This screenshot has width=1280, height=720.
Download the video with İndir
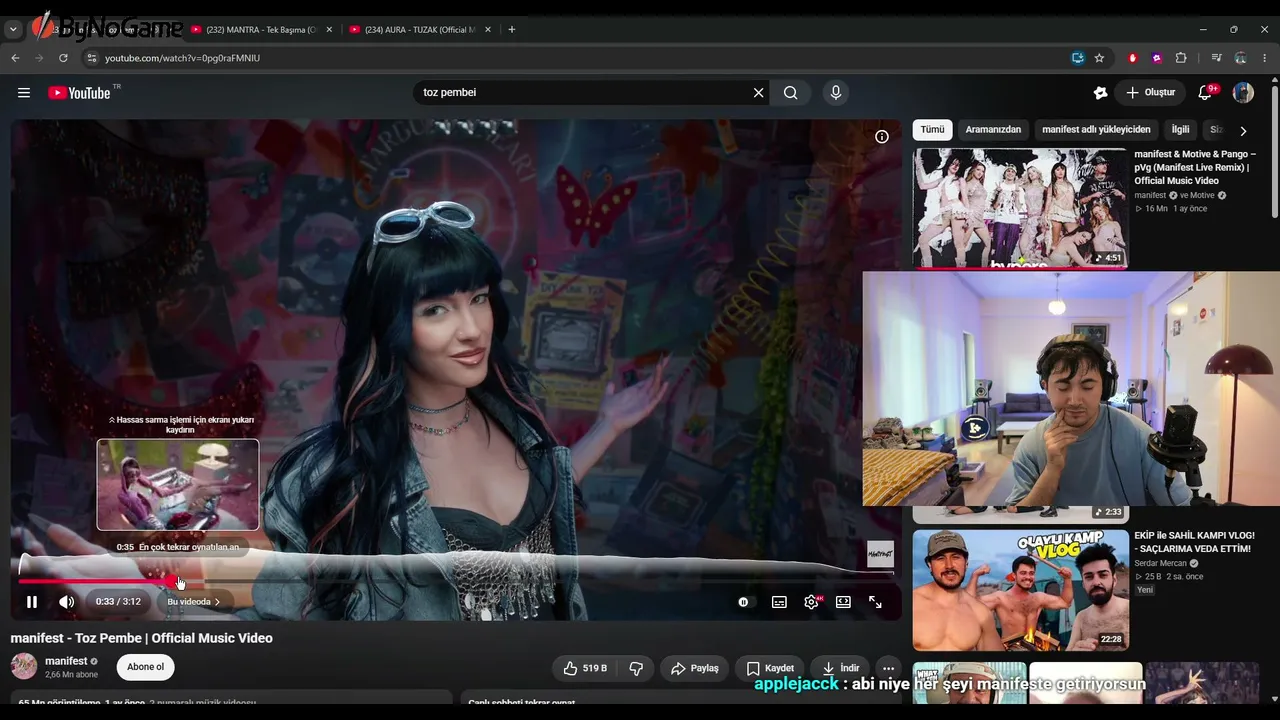click(x=840, y=668)
